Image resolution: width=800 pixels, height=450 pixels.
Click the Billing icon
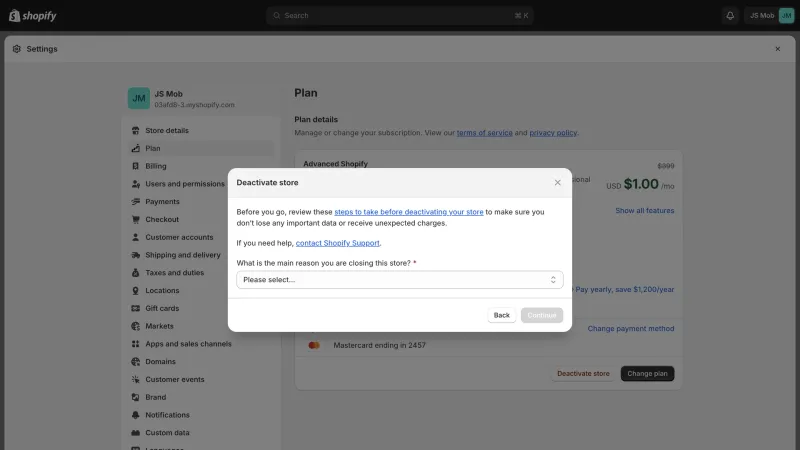135,166
